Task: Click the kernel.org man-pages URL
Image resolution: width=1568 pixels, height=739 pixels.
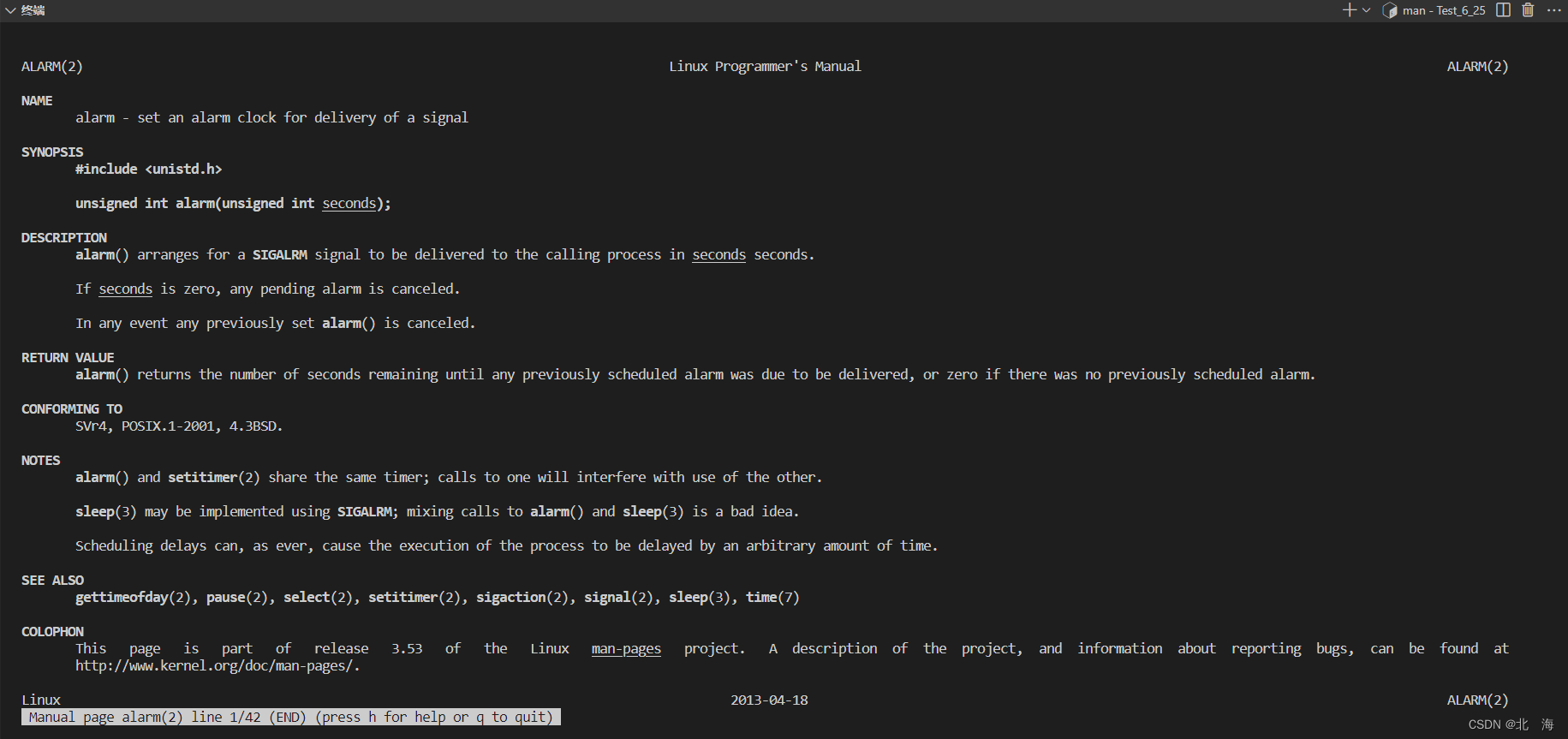Action: 218,665
